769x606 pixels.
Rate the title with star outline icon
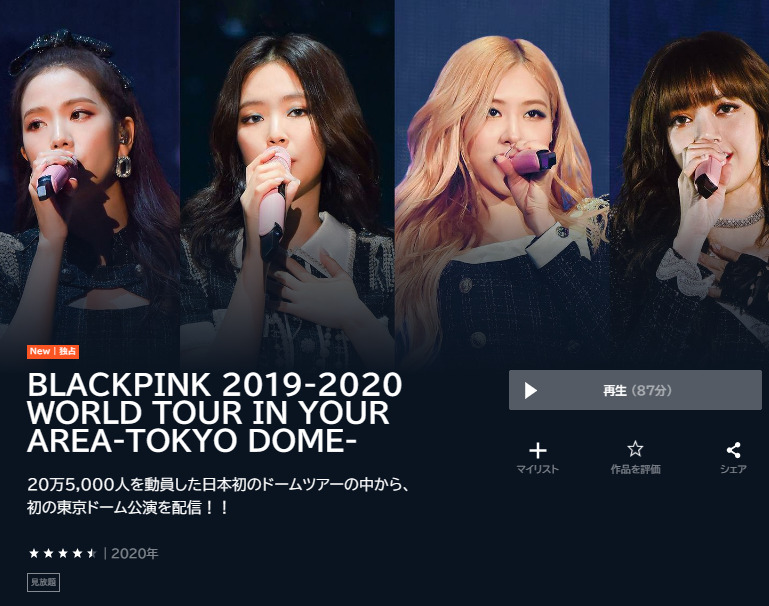coord(635,449)
